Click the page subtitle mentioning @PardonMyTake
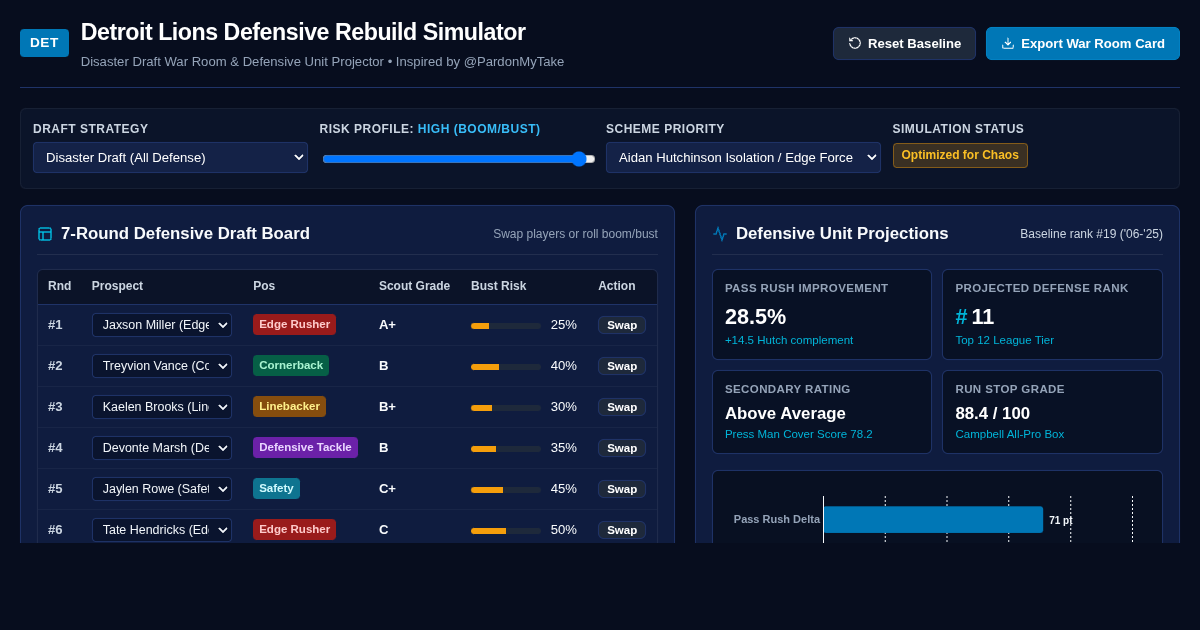The image size is (1200, 630). (x=322, y=62)
